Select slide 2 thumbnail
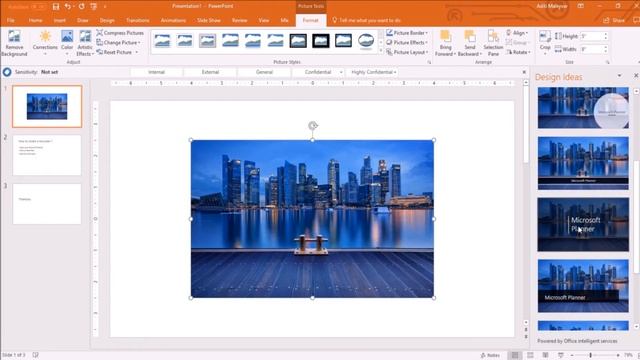 pyautogui.click(x=47, y=156)
